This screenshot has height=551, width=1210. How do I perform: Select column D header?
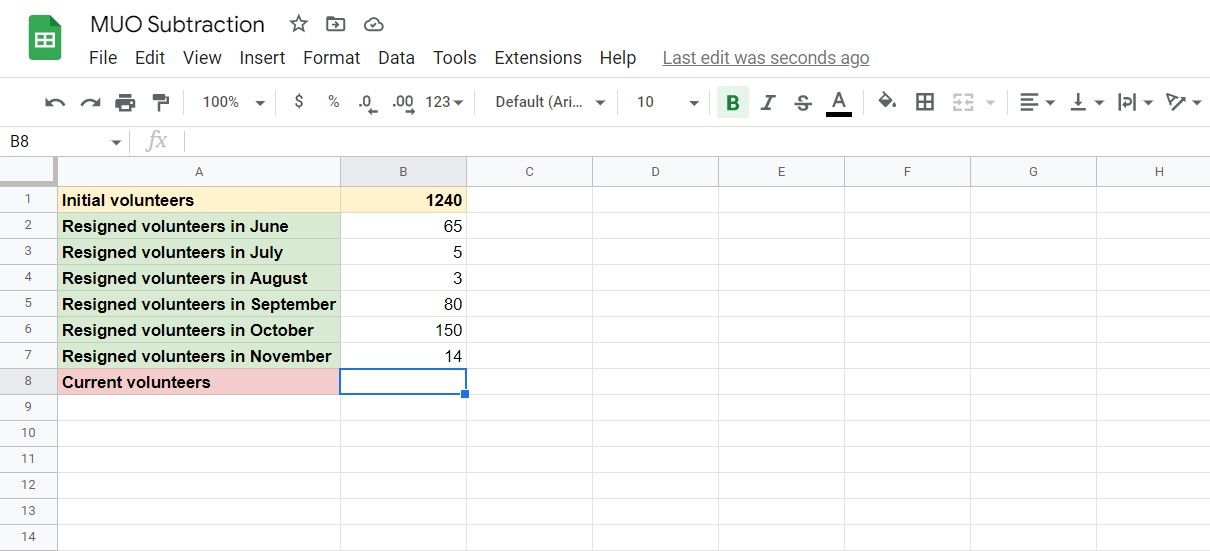(655, 172)
